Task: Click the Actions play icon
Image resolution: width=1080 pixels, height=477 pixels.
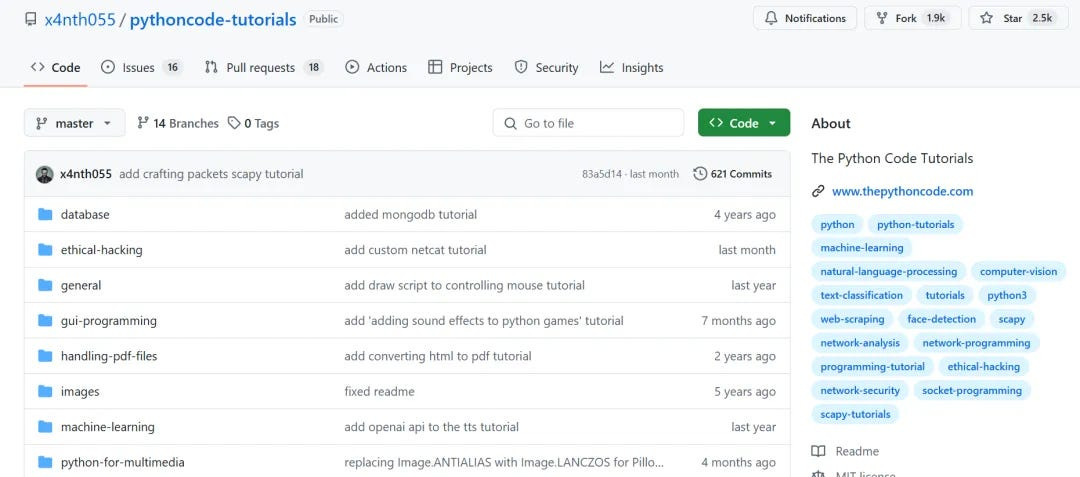Action: 352,67
